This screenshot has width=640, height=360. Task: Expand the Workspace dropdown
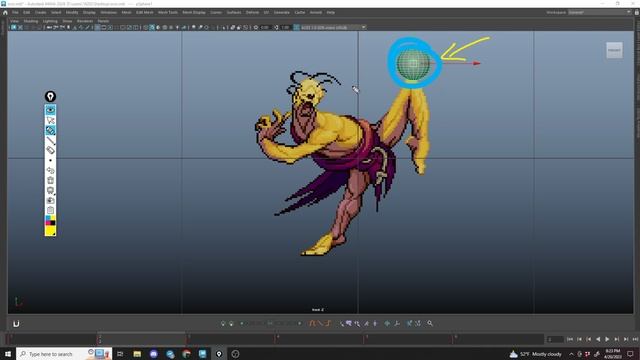pyautogui.click(x=599, y=13)
